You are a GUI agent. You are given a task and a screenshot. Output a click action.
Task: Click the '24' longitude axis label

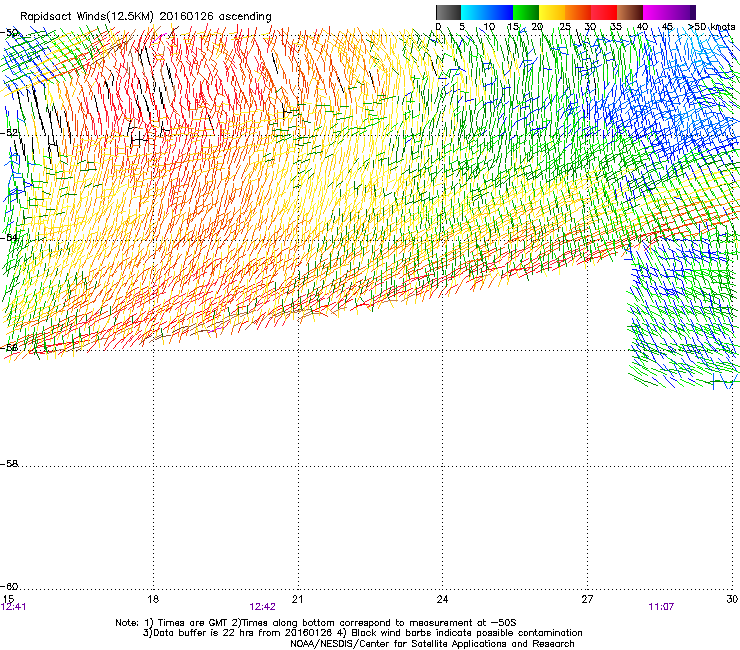coord(442,599)
